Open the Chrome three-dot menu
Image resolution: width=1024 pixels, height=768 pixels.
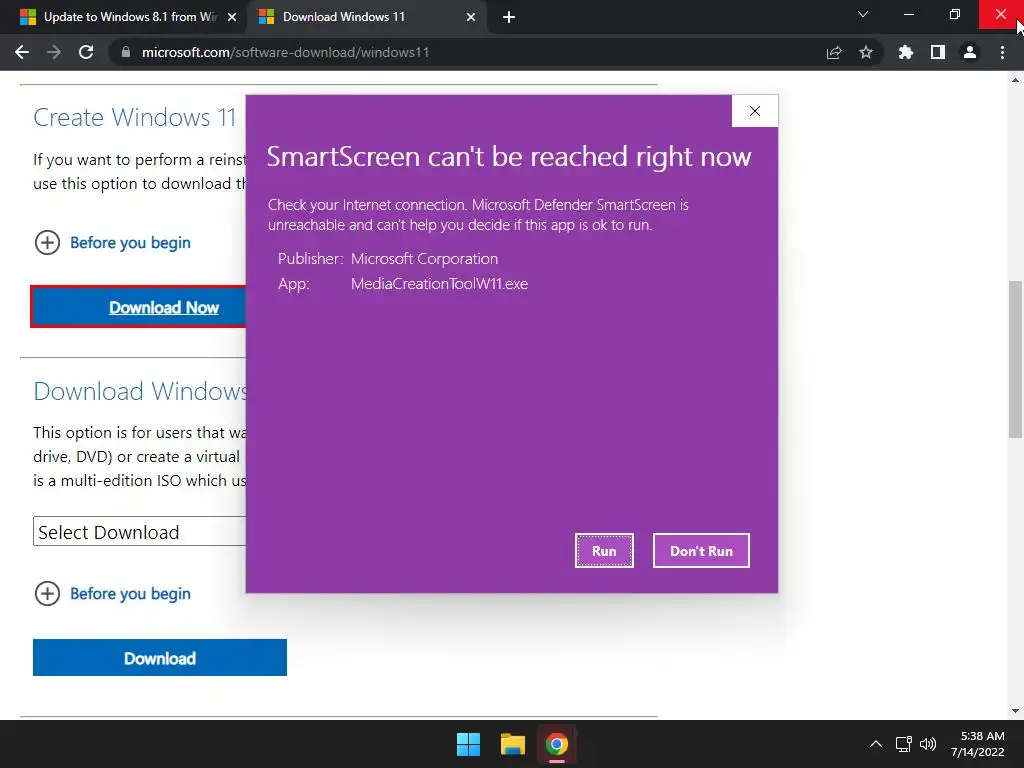(1002, 52)
